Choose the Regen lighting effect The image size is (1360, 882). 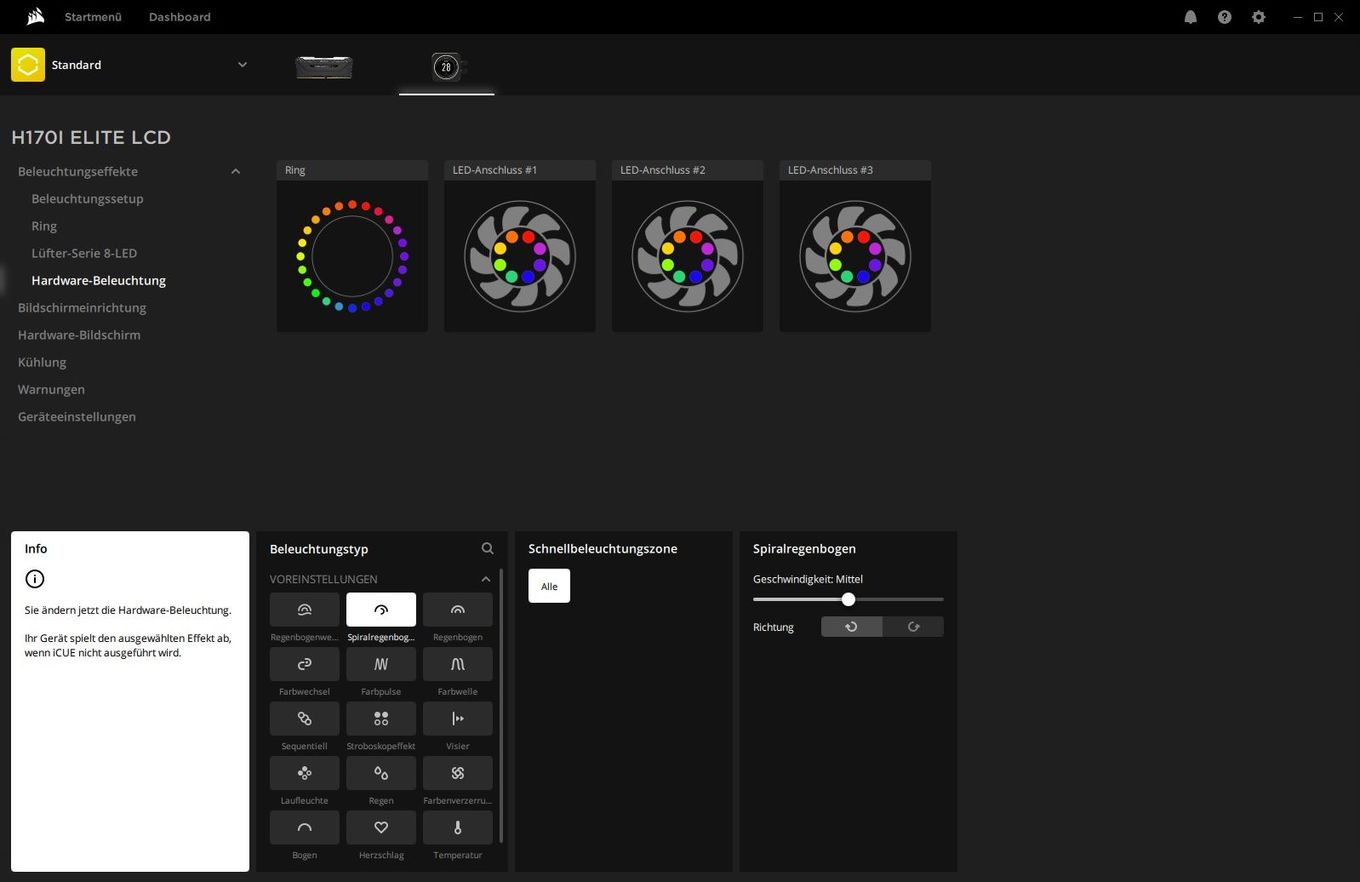tap(381, 773)
